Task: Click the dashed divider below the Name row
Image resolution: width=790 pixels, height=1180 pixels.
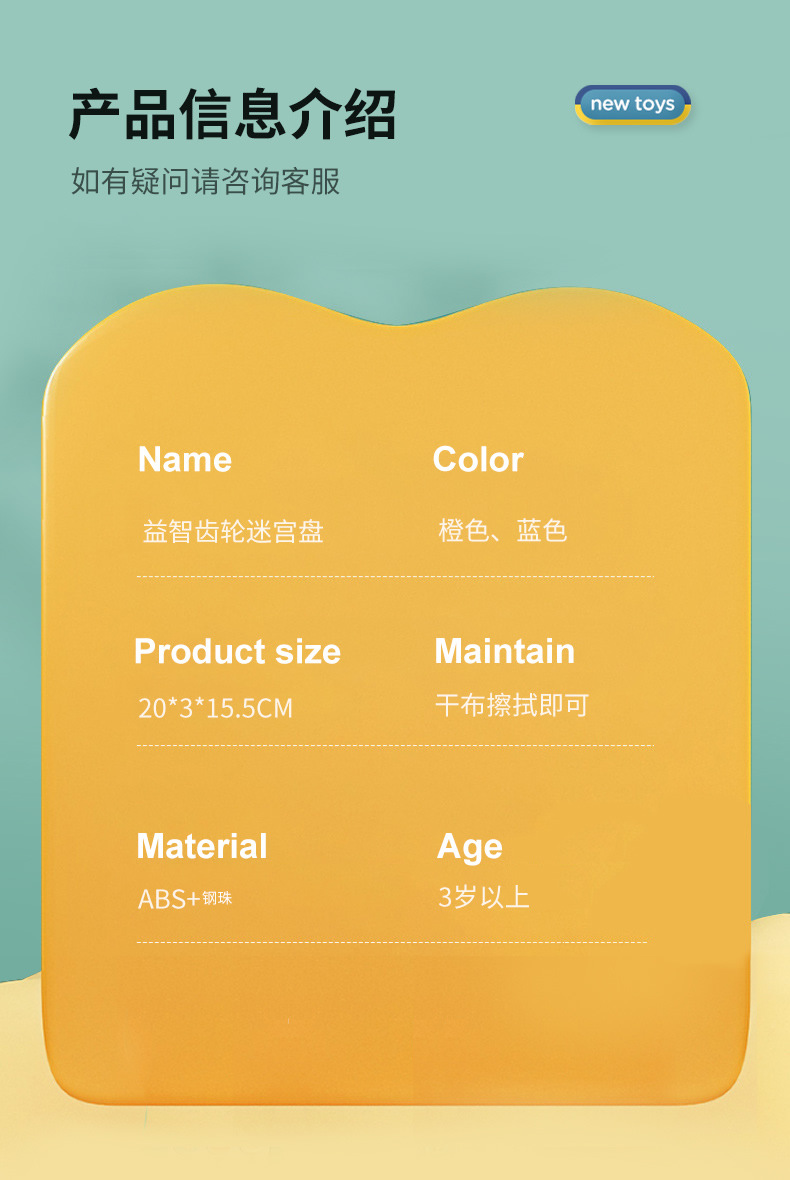Action: [394, 577]
